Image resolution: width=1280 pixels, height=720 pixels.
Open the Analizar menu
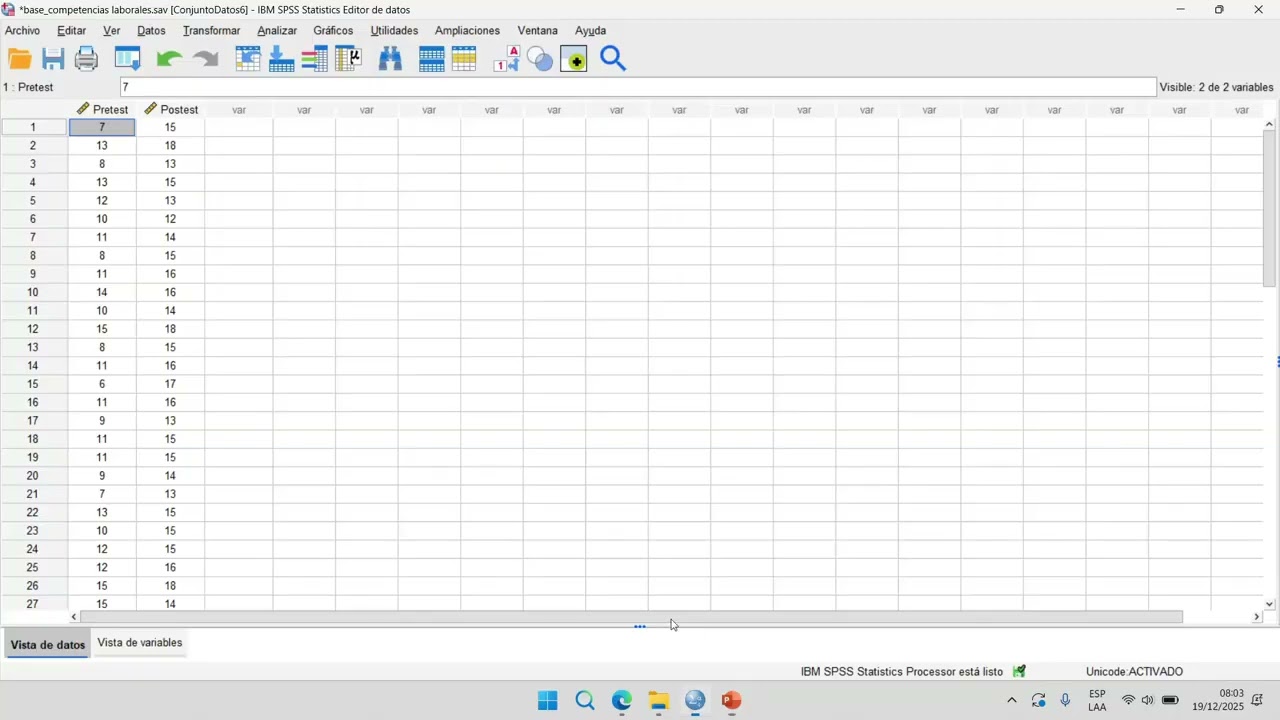click(x=277, y=30)
